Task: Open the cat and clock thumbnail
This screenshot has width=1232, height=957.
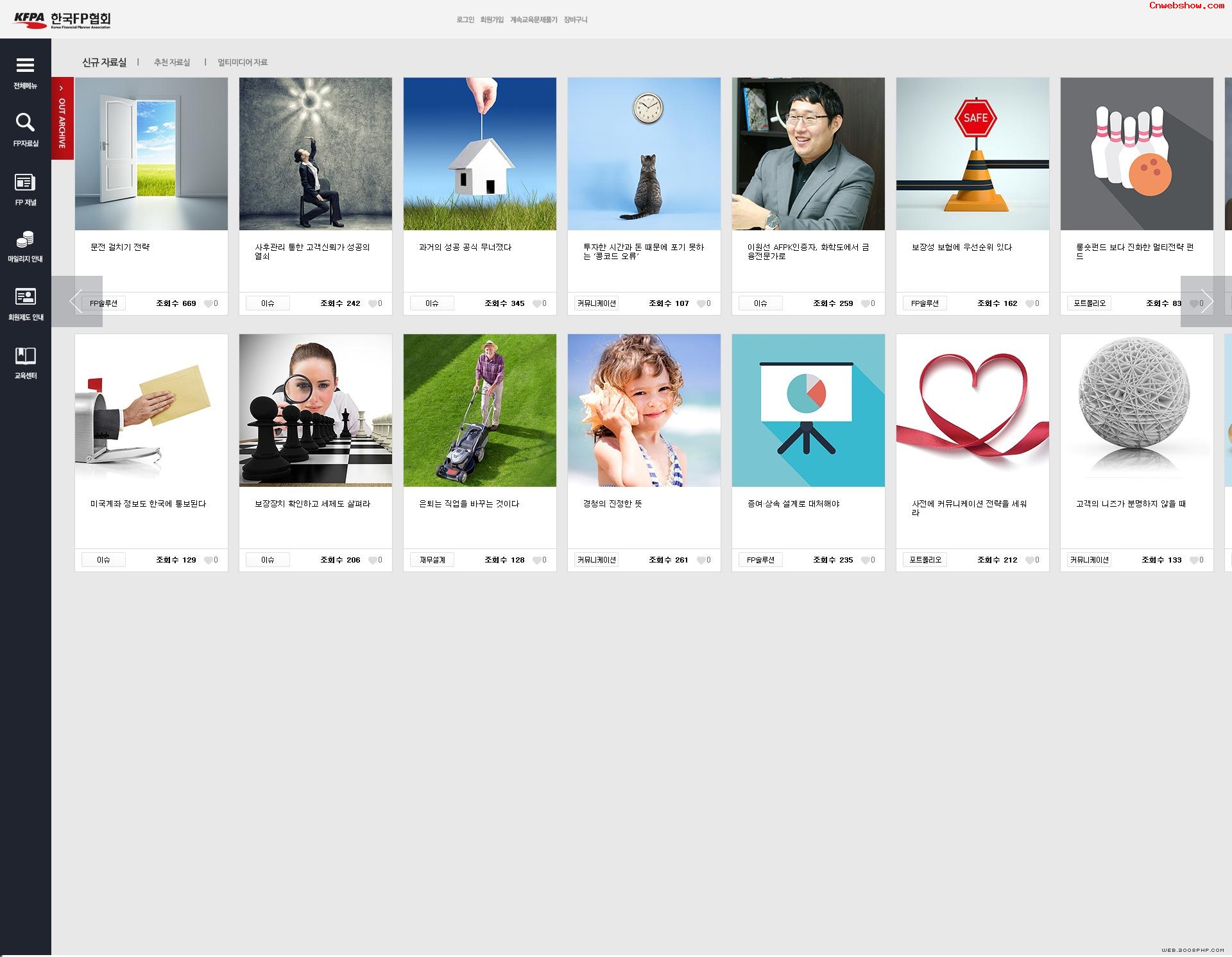Action: click(644, 154)
